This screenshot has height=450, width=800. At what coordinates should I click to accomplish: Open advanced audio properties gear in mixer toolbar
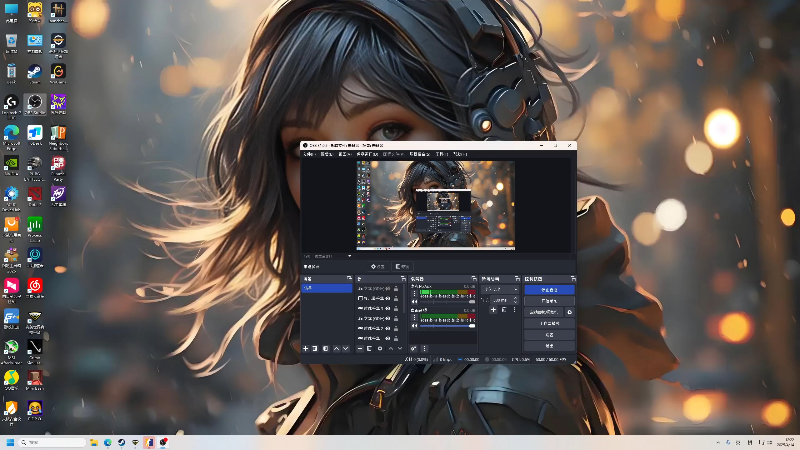click(414, 348)
